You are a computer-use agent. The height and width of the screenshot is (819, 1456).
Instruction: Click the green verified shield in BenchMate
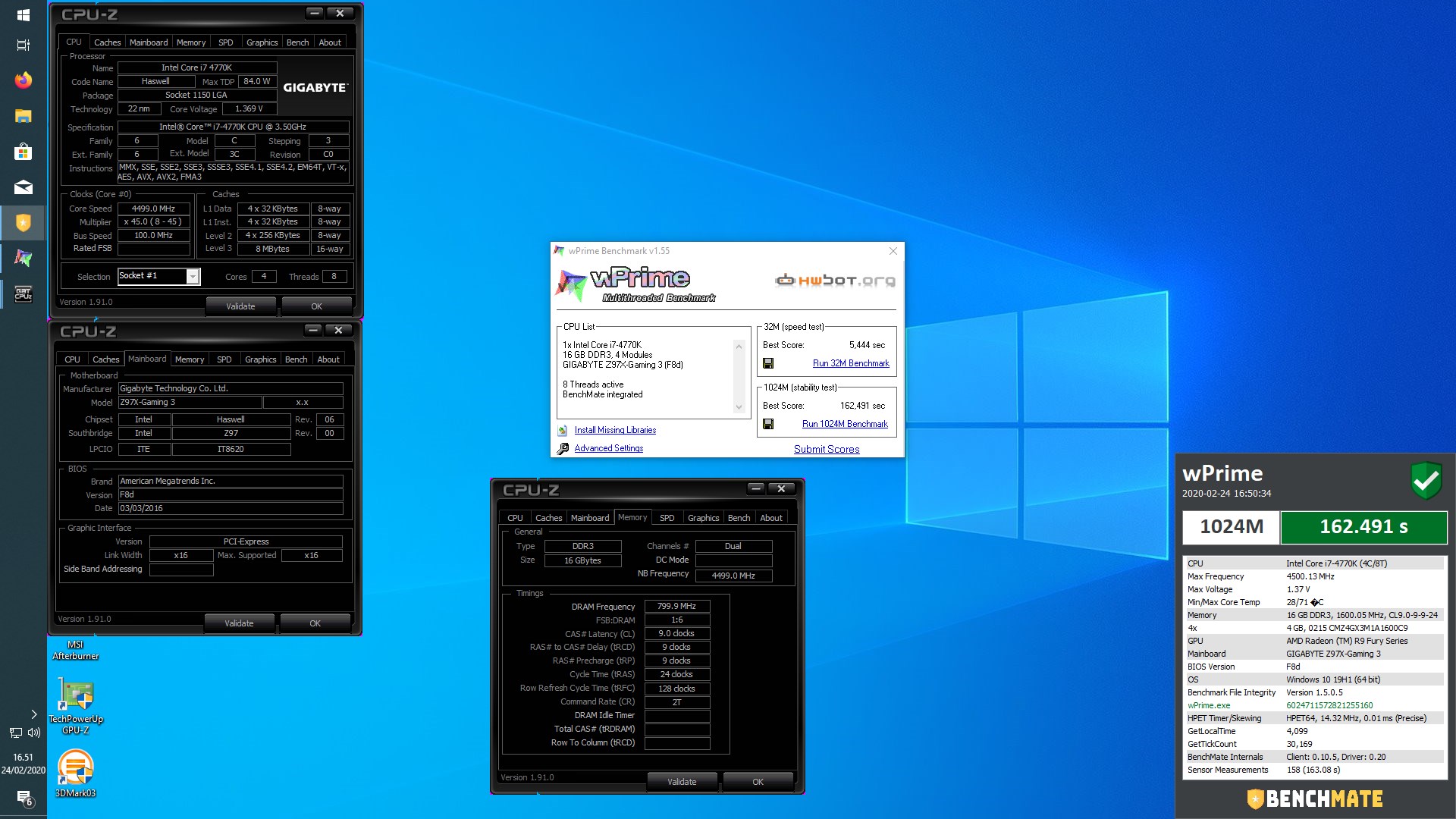point(1426,481)
